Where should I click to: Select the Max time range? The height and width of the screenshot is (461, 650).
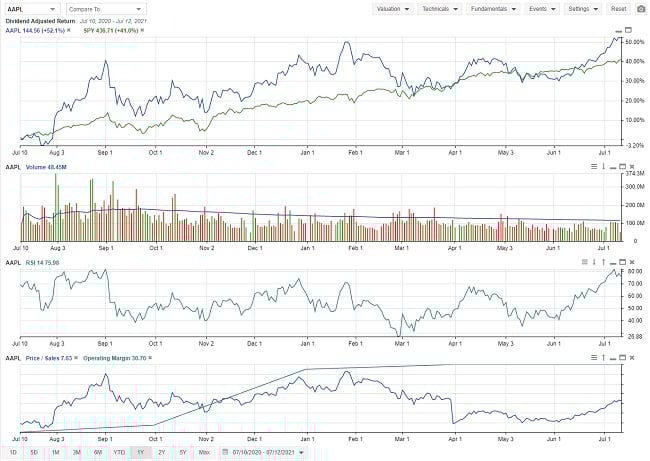(204, 452)
